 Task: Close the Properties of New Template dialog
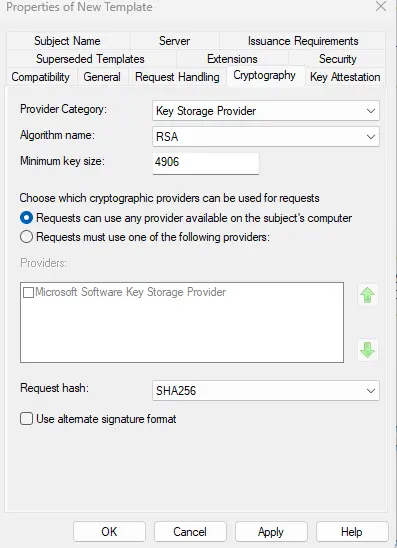[x=381, y=7]
